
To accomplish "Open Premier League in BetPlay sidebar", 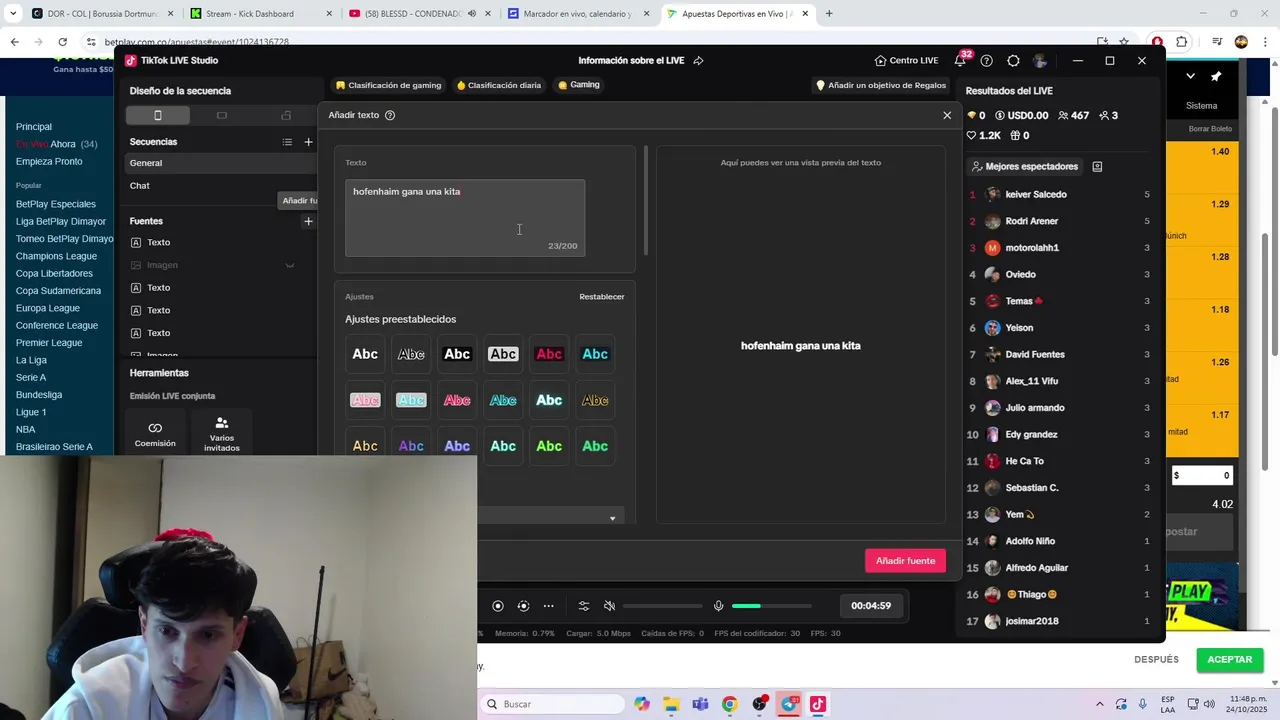I will 49,343.
